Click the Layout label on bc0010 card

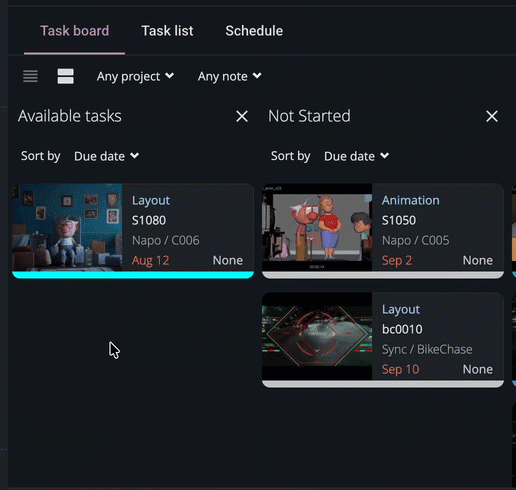(401, 309)
